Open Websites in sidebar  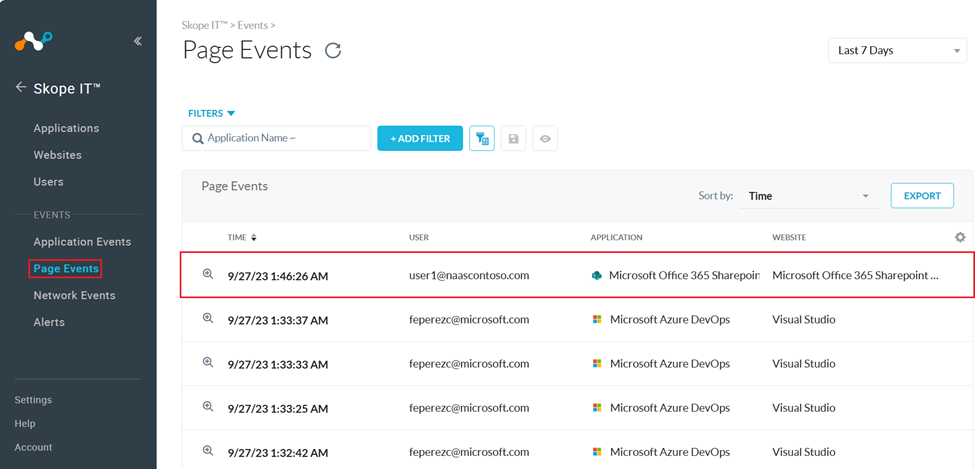[x=57, y=155]
